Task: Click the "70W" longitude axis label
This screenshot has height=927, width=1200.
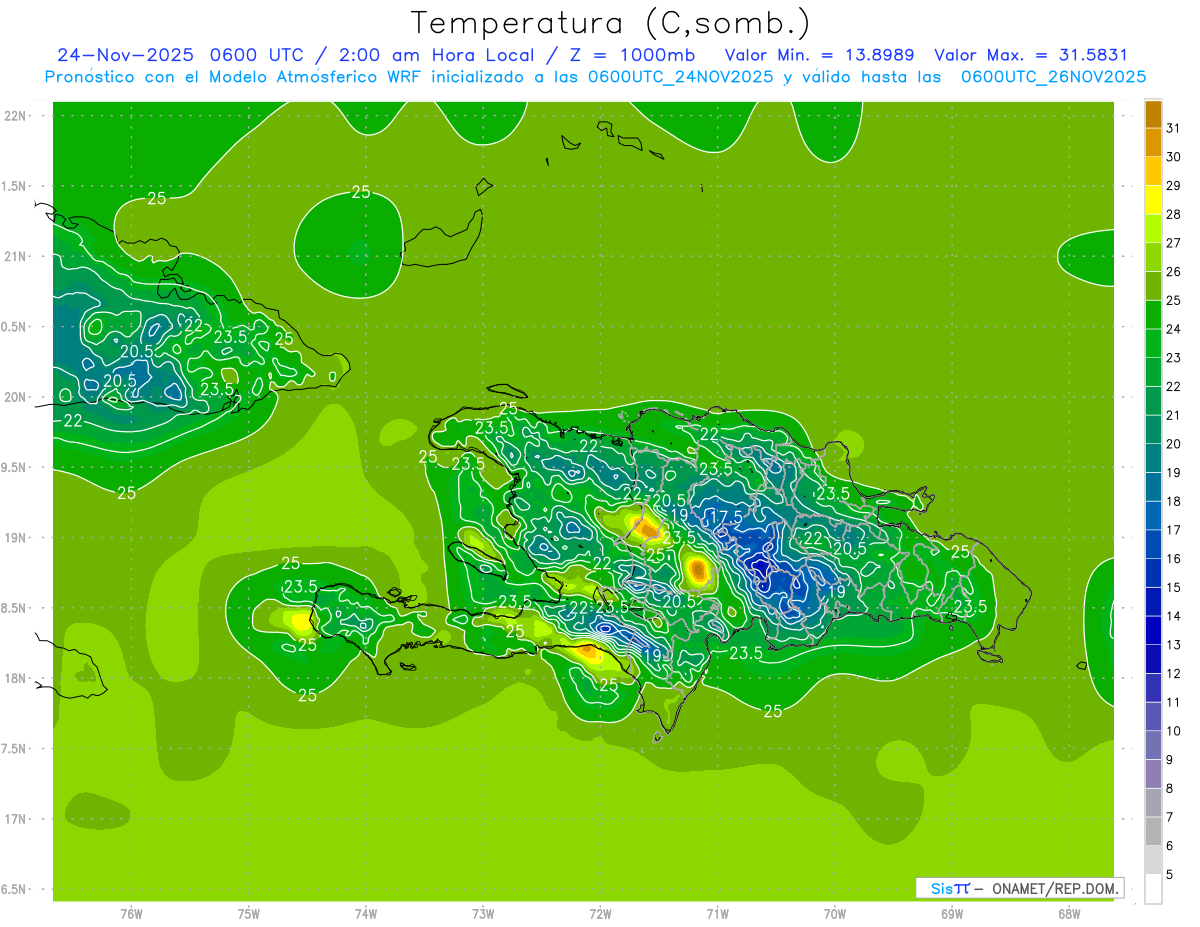Action: click(x=835, y=913)
